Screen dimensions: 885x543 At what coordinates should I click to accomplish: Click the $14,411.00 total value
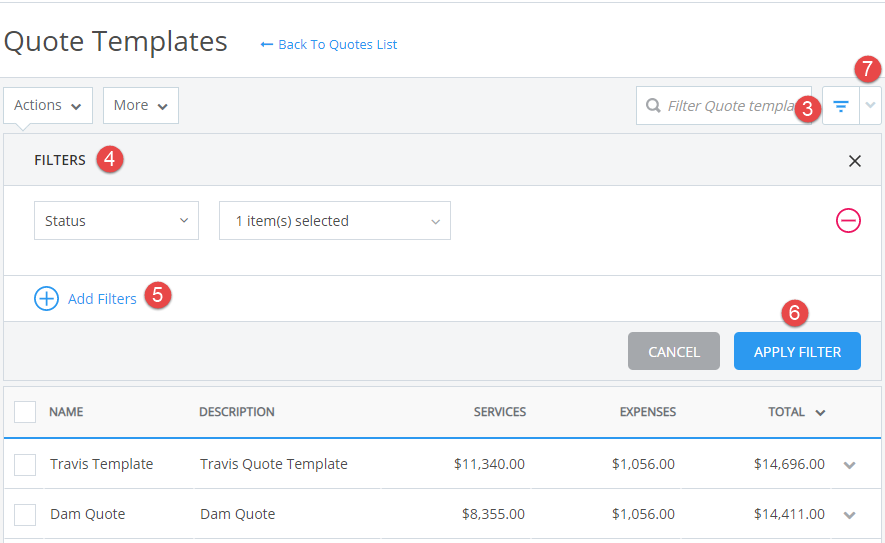789,514
